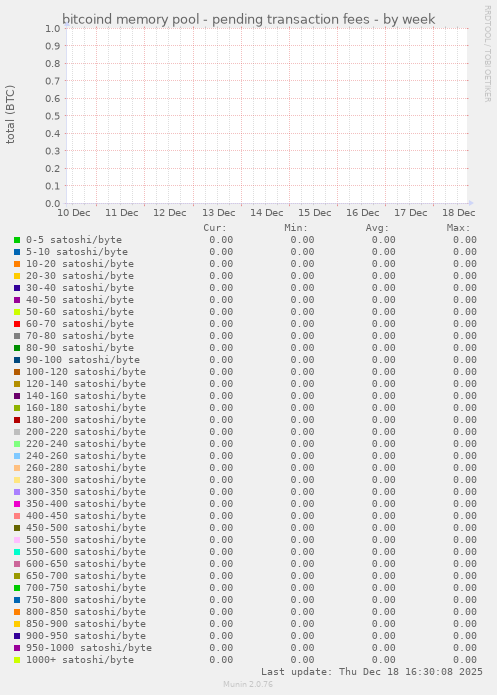Click the '800-850 satoshi/byte' legend label
The width and height of the screenshot is (497, 695).
pos(86,612)
